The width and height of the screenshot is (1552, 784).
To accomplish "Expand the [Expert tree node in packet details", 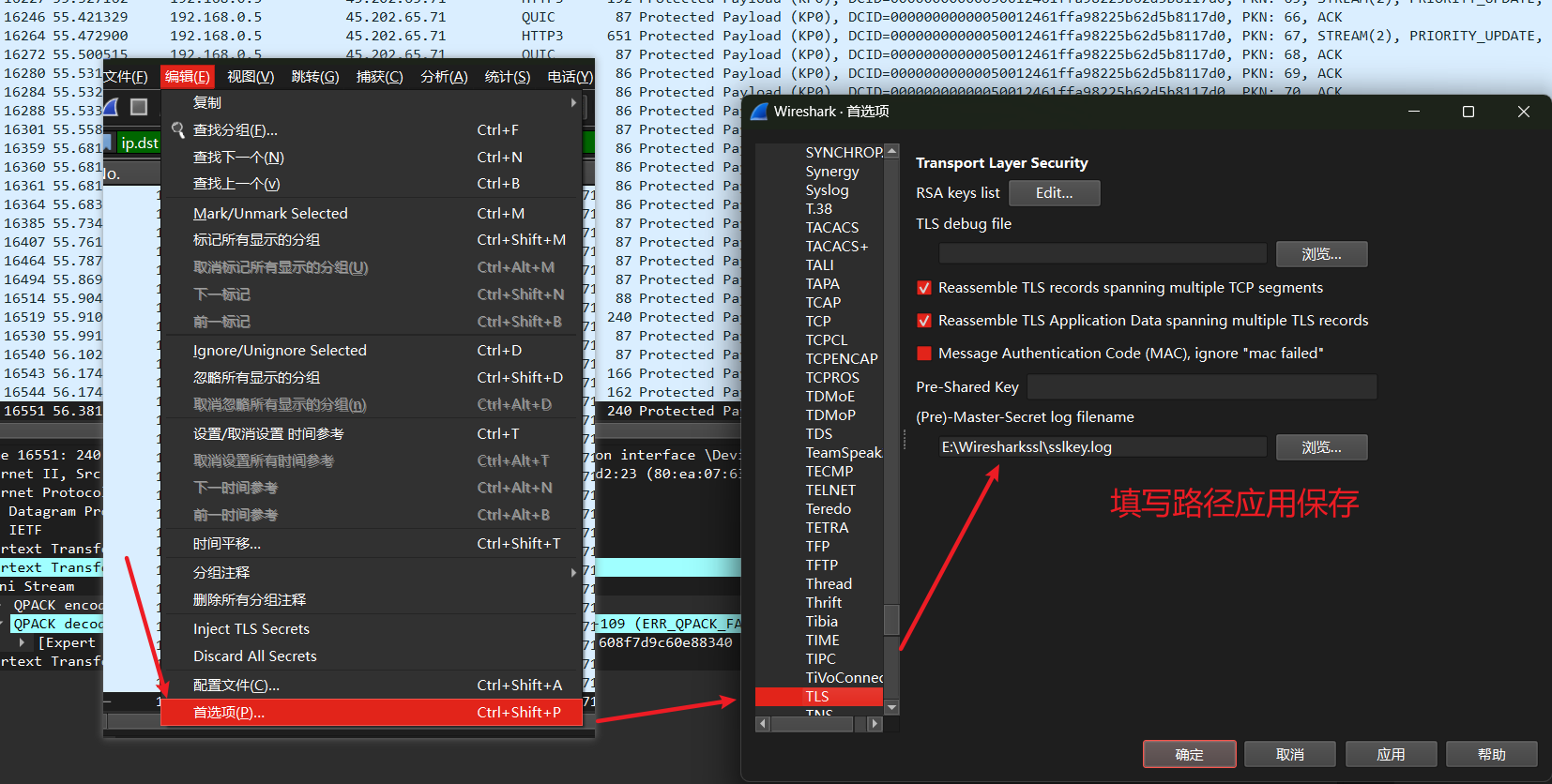I will (22, 642).
